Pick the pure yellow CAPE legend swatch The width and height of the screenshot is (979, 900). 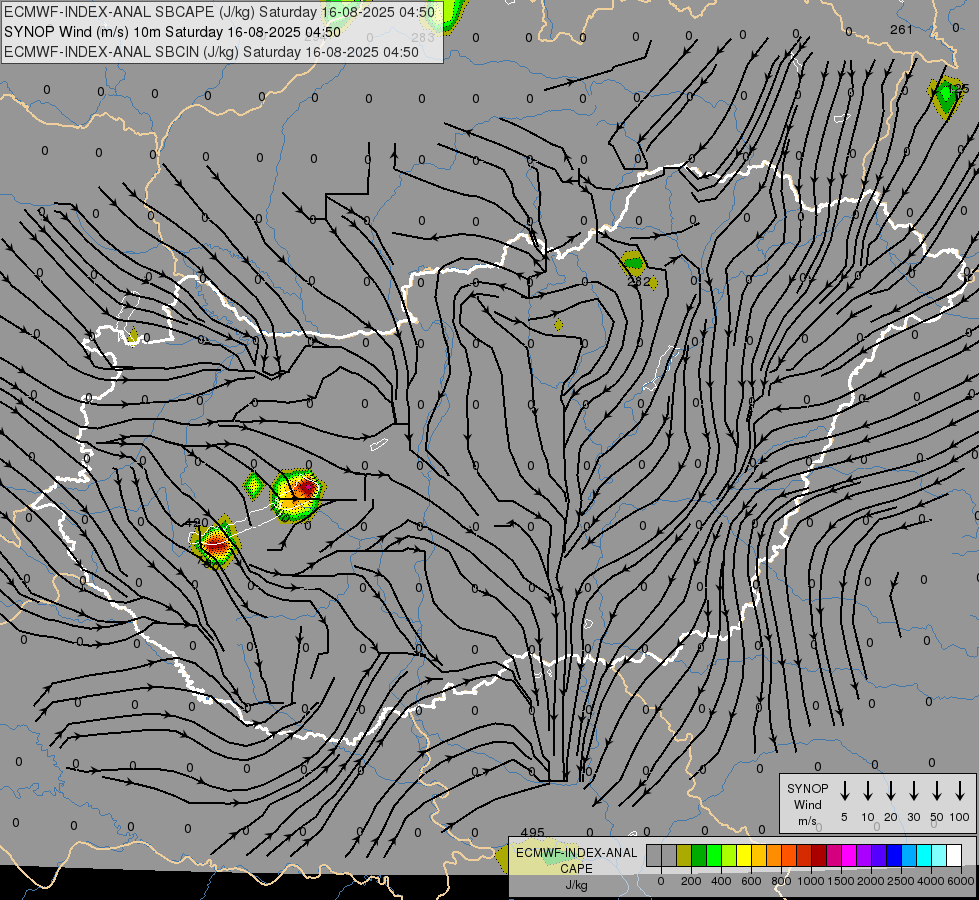click(744, 855)
